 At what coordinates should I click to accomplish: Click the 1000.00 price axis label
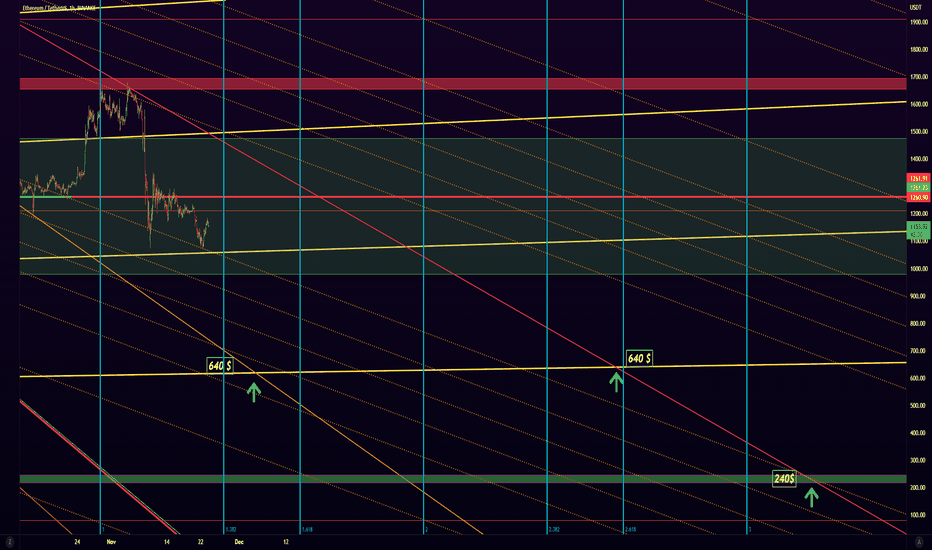[x=918, y=269]
